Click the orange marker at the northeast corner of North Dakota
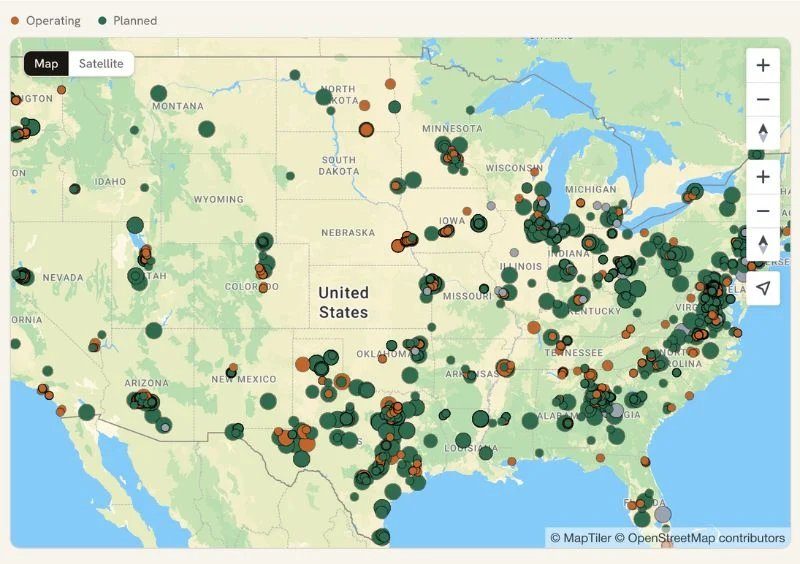The width and height of the screenshot is (800, 564). (x=390, y=84)
